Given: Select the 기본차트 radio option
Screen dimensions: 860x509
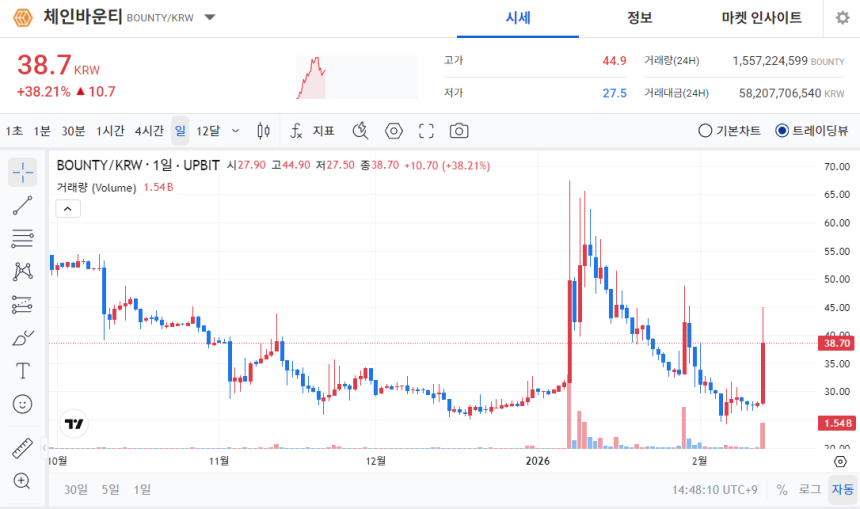Looking at the screenshot, I should pos(729,131).
